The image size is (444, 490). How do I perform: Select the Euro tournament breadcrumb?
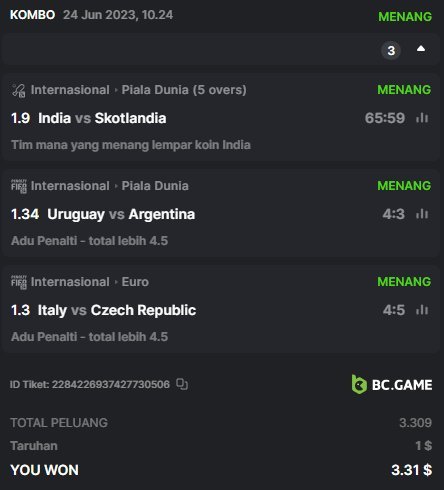[x=135, y=282]
